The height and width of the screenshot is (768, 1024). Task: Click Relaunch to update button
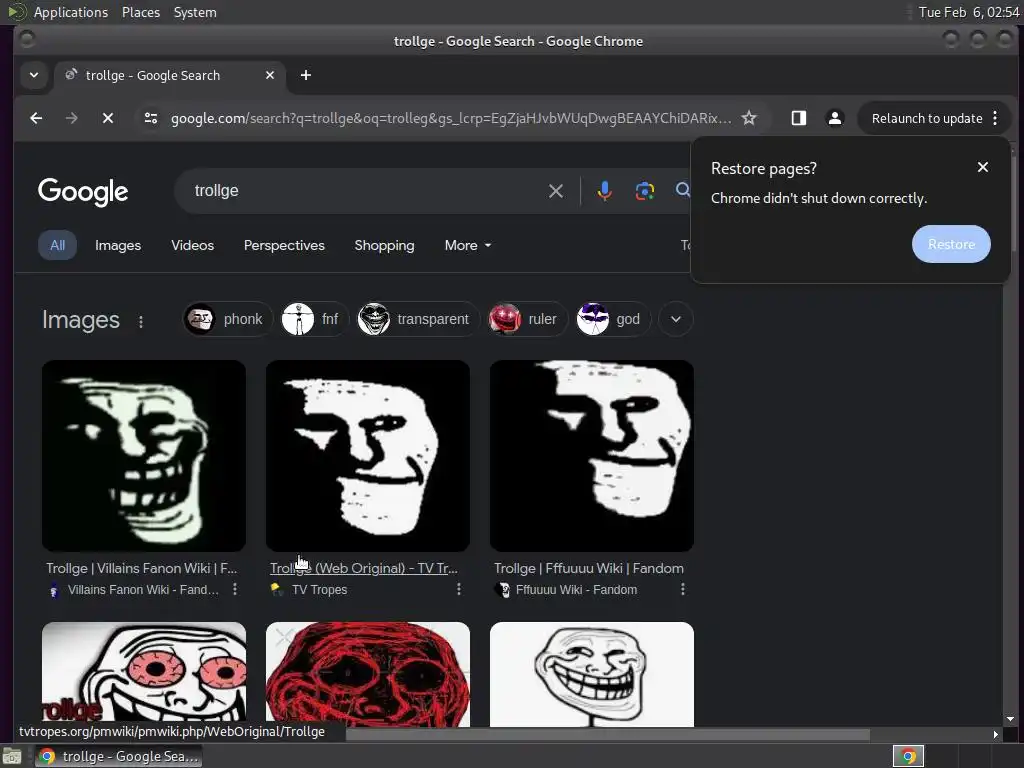pyautogui.click(x=927, y=118)
